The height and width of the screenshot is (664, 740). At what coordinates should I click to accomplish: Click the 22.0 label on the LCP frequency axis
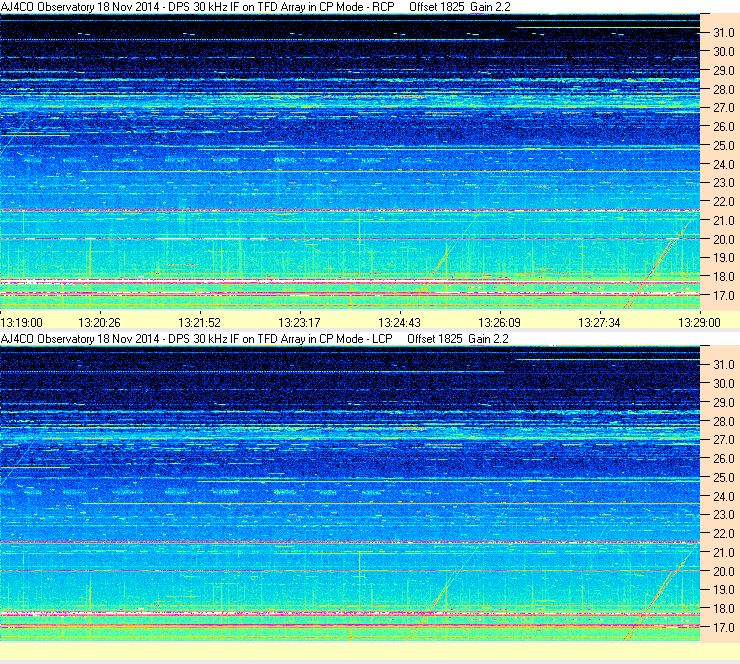[x=723, y=534]
